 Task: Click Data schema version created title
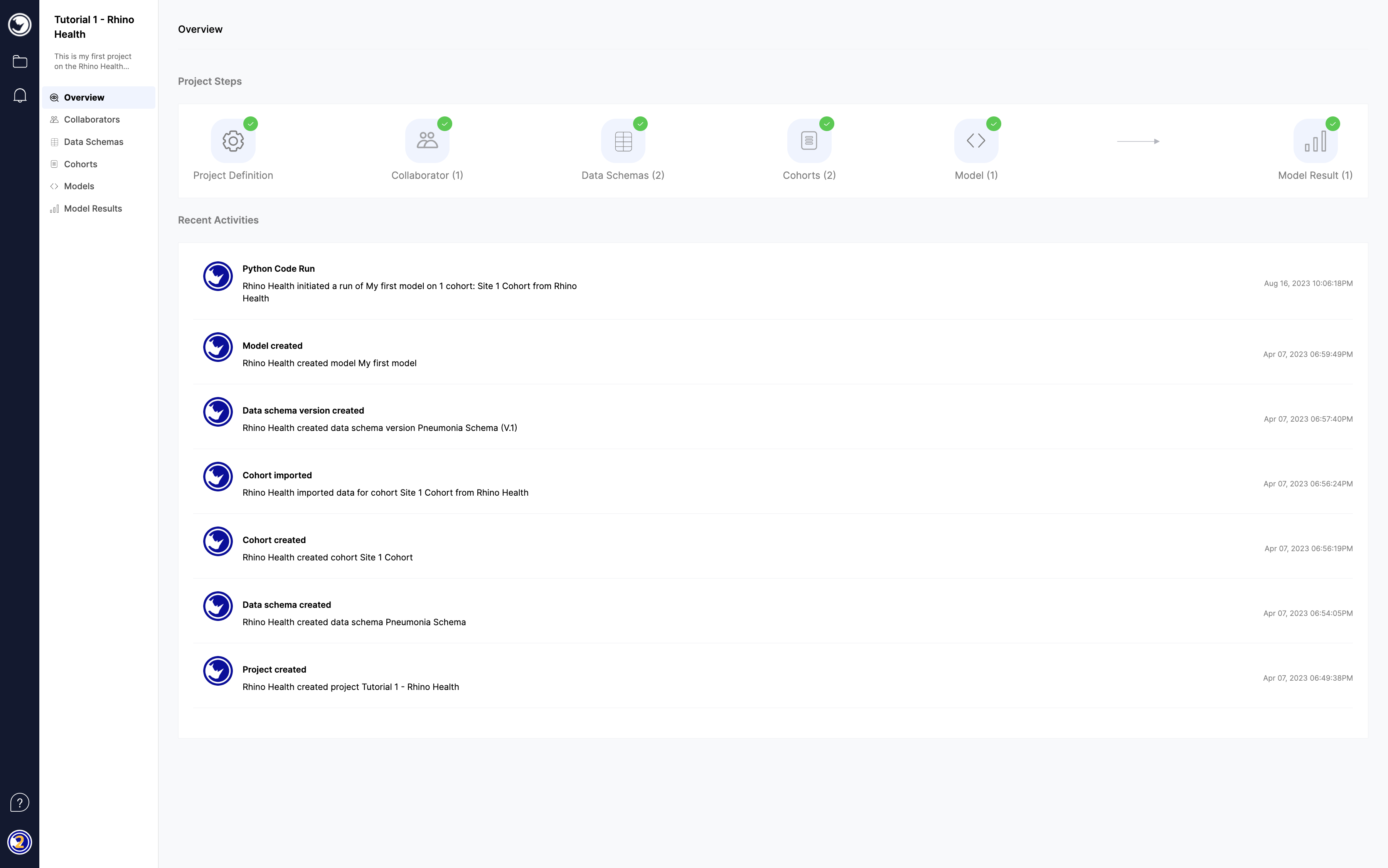(303, 410)
